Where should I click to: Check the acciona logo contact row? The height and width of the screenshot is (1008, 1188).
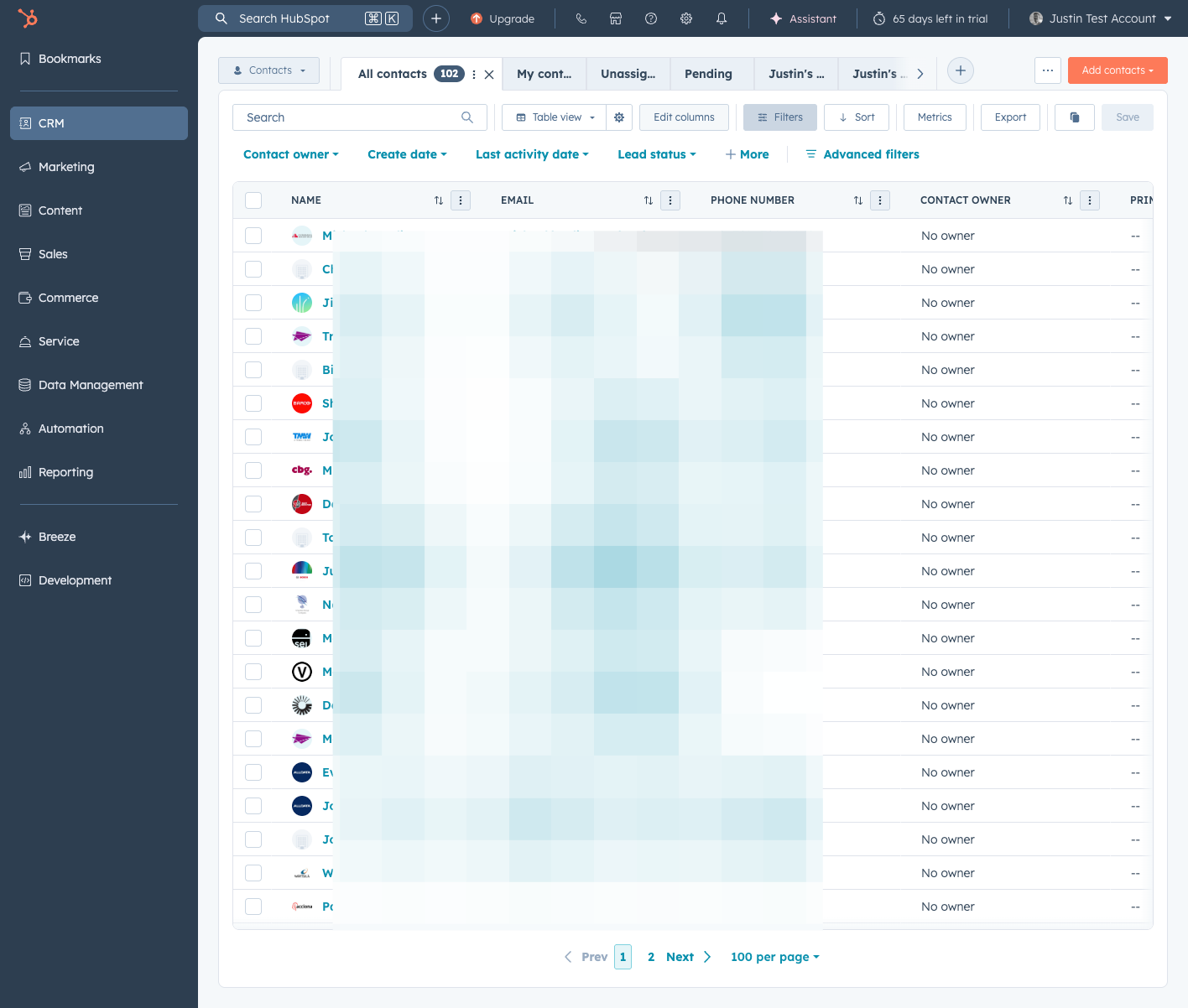[x=253, y=907]
